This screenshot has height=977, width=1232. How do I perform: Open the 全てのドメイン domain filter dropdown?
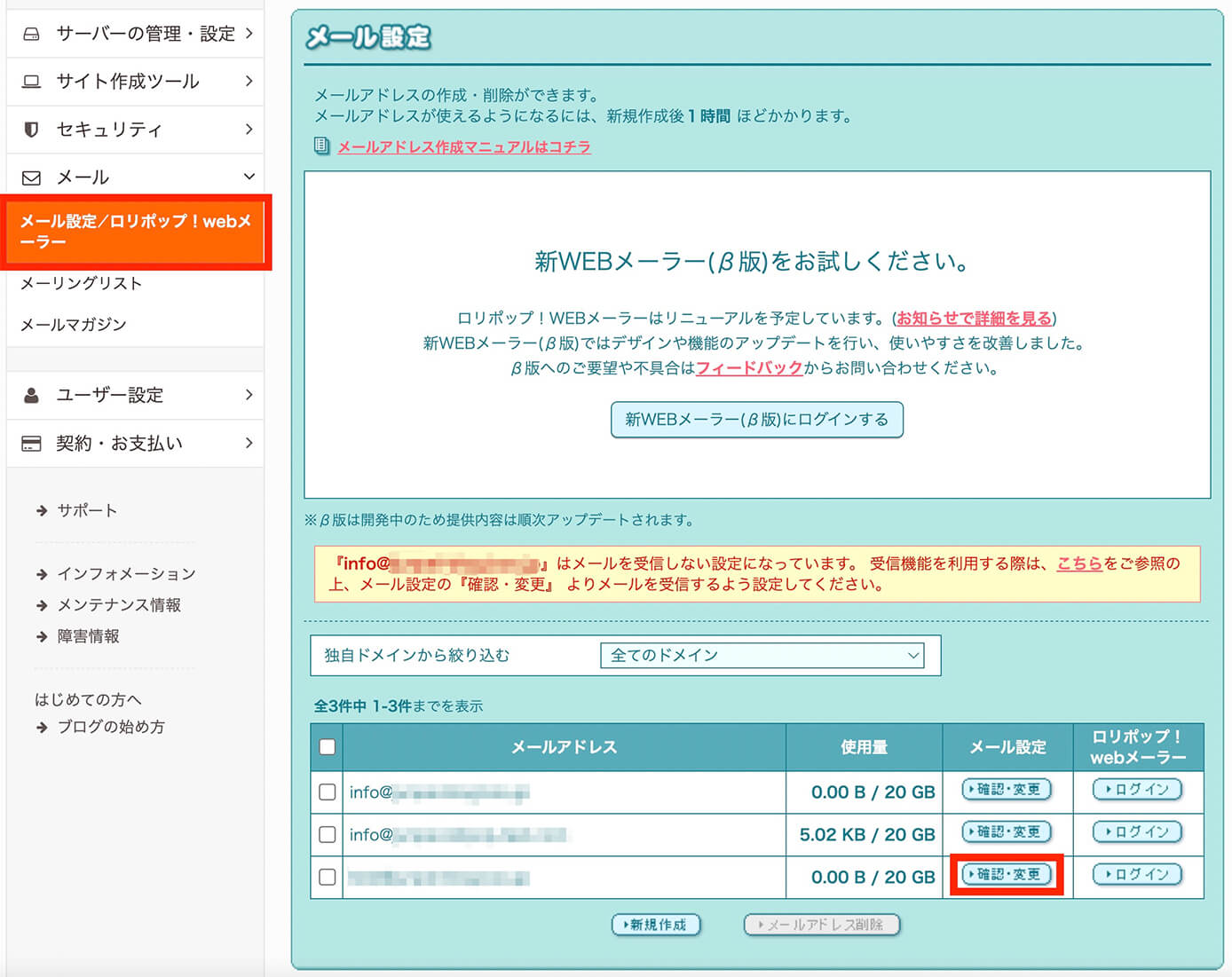pos(762,656)
